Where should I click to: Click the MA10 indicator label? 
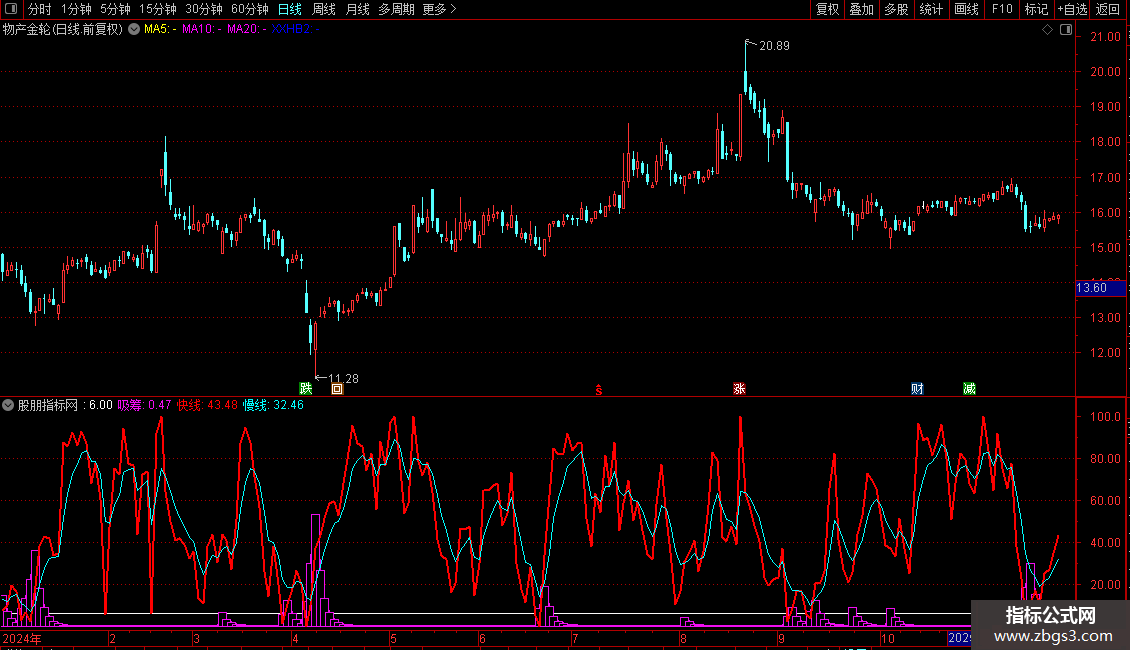coord(202,29)
